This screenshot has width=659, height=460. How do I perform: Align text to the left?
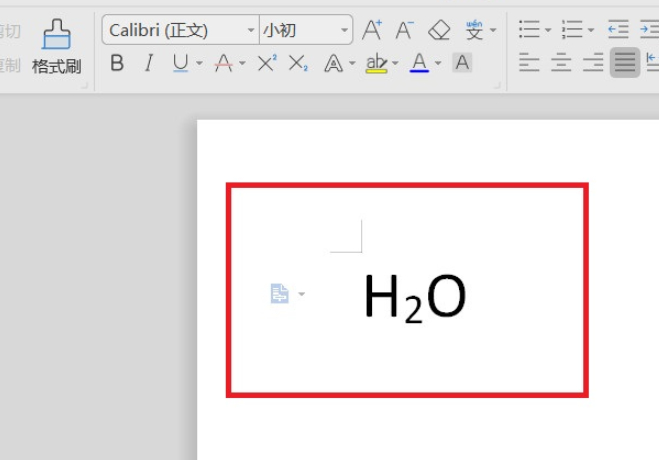click(x=529, y=63)
